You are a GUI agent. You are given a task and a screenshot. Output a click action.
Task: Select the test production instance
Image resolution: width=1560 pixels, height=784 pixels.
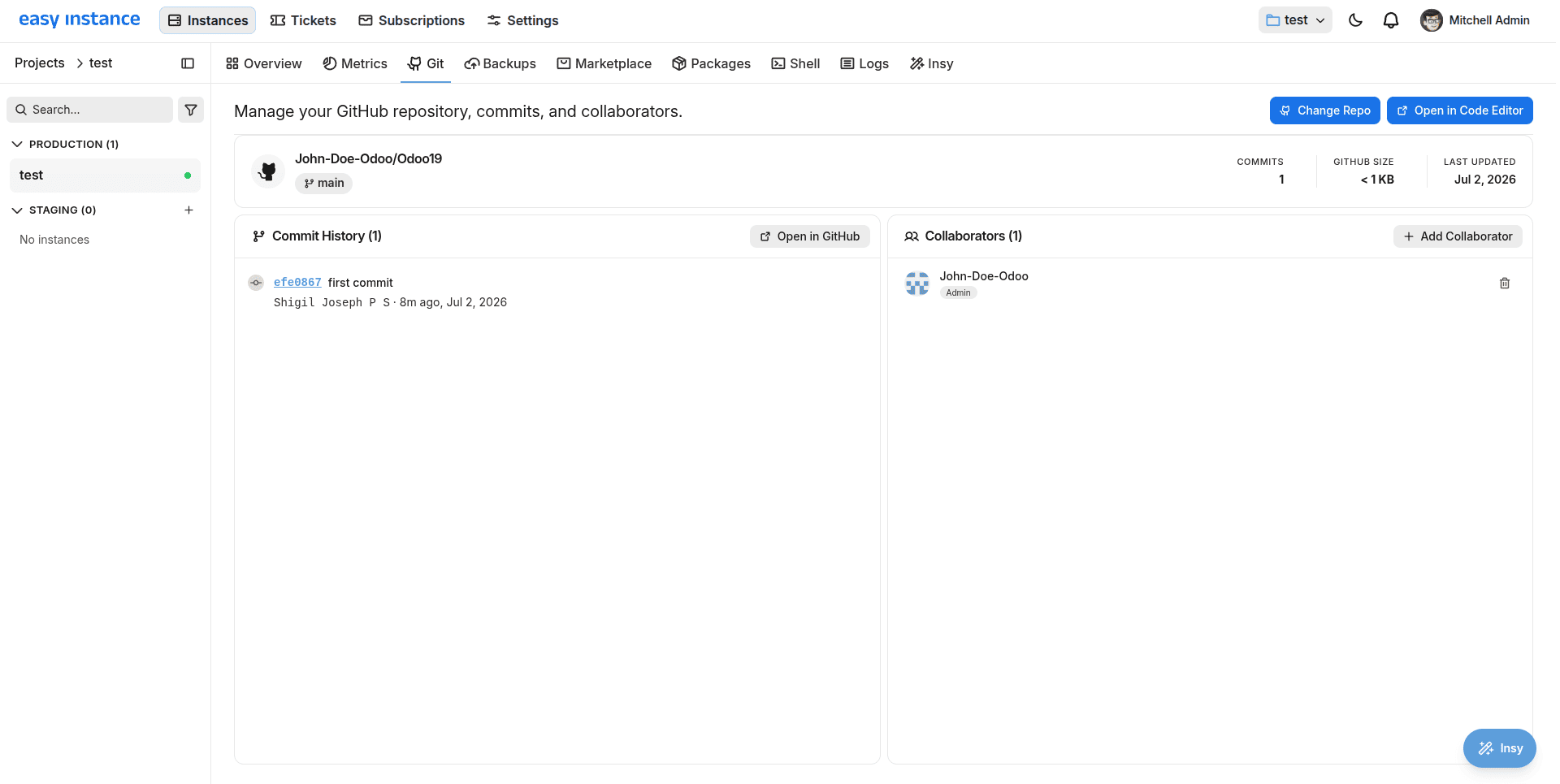(x=105, y=175)
